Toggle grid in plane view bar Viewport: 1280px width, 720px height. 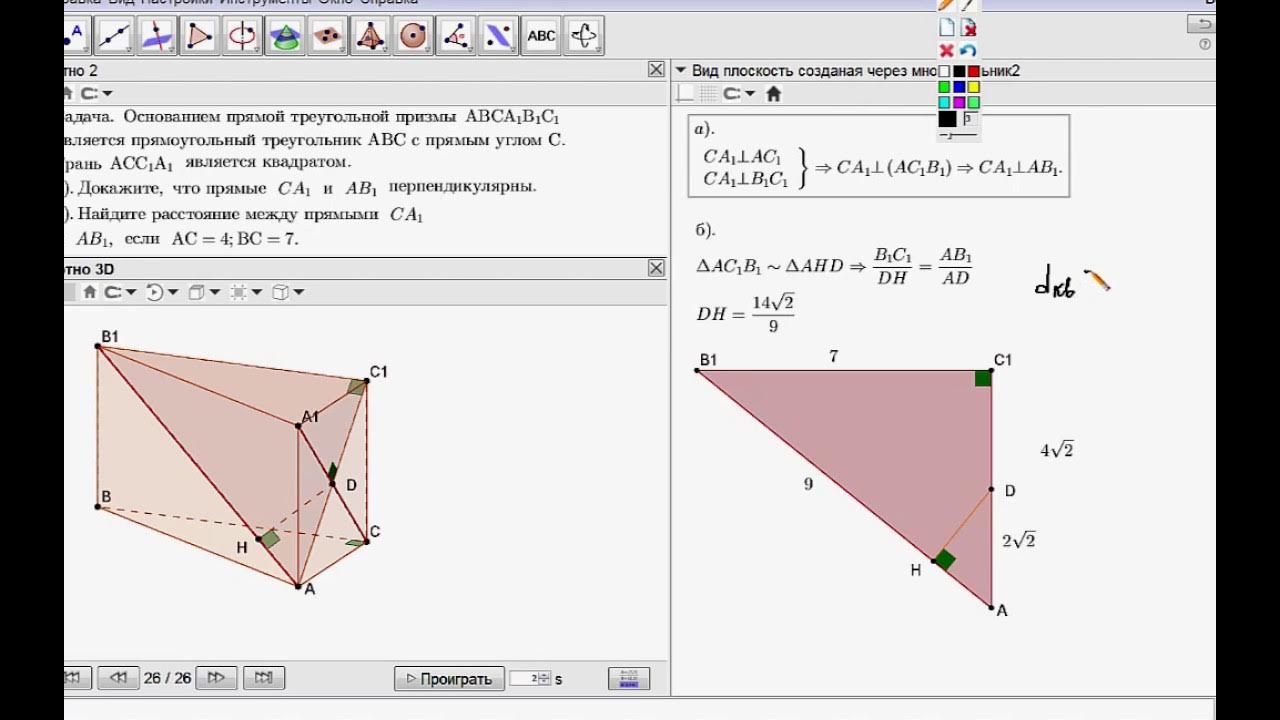click(709, 94)
